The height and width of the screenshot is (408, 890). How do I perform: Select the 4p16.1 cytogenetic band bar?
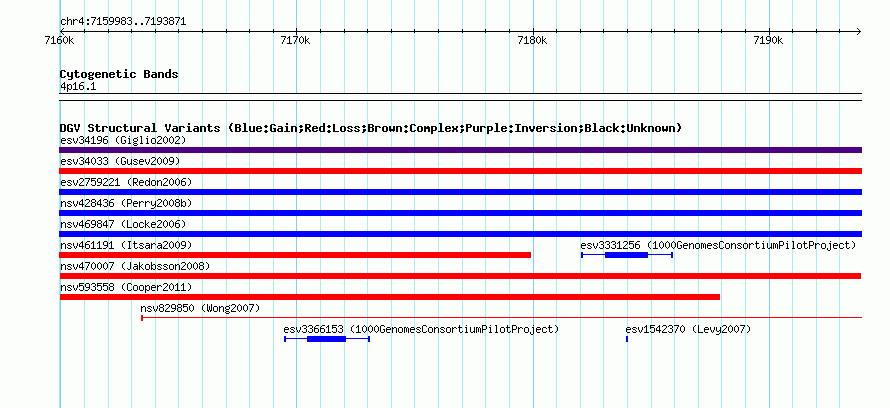tap(460, 97)
